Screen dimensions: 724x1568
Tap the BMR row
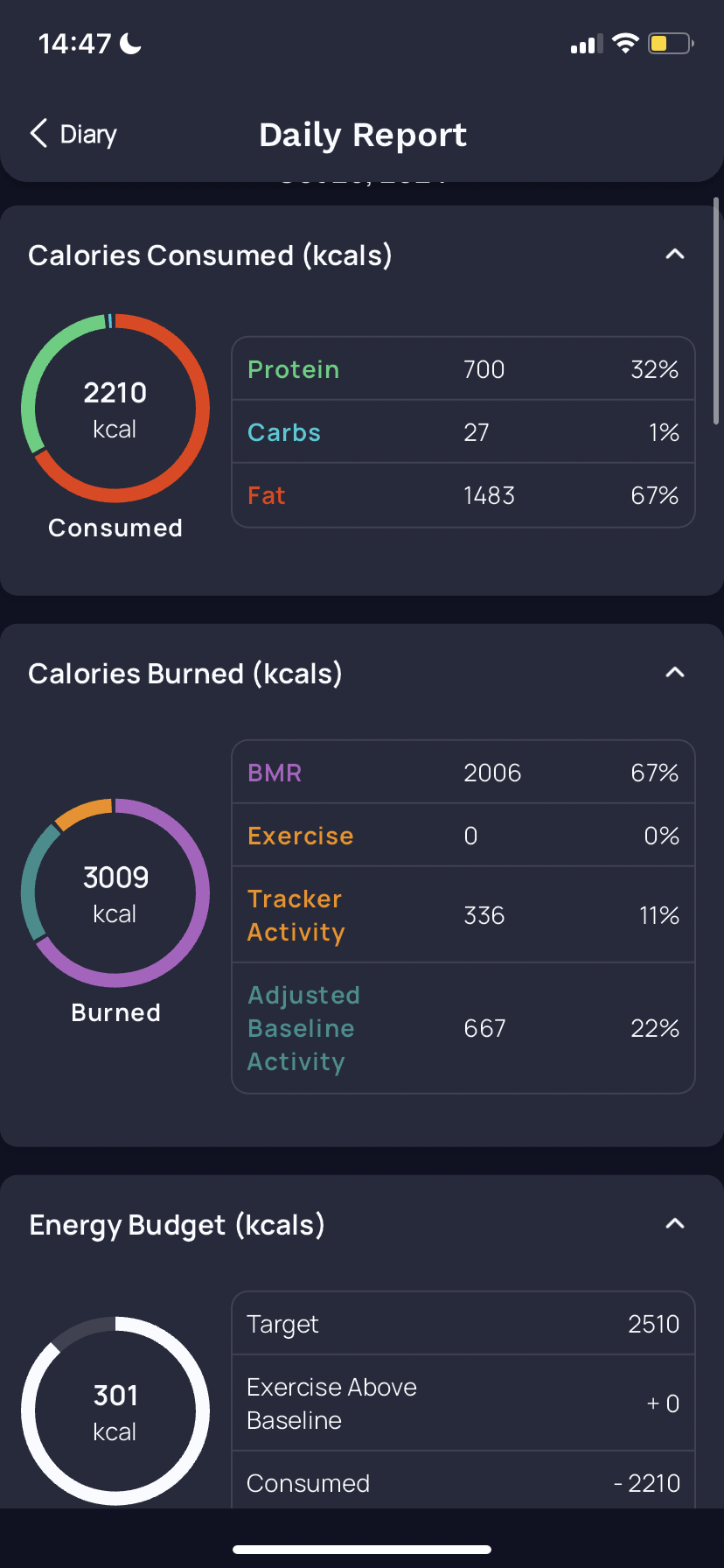(463, 773)
